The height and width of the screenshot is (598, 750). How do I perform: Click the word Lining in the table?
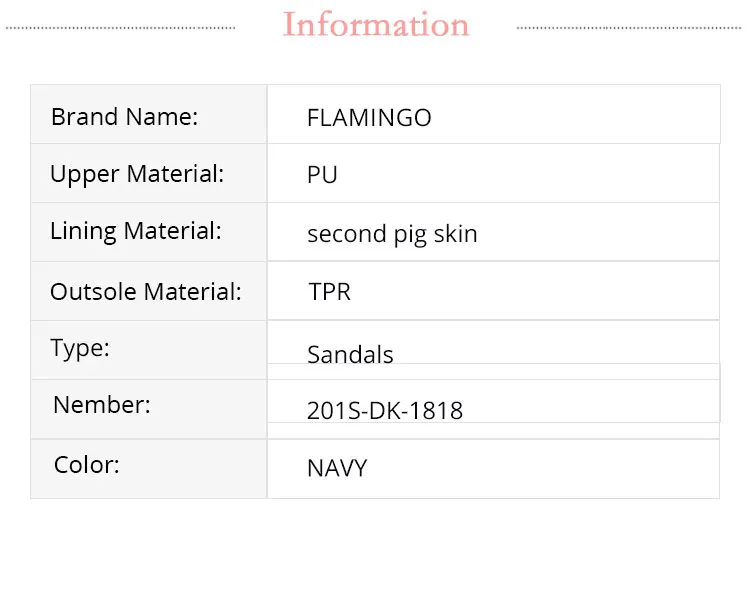point(83,231)
